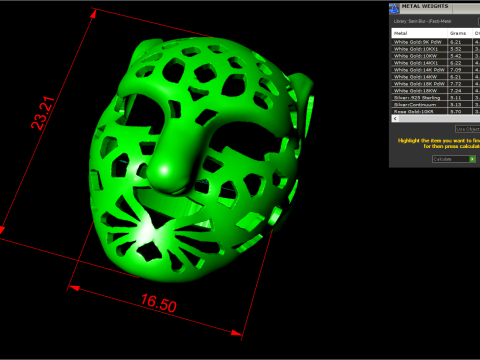Select the green leopard face model
480x360 pixels.
coord(200,160)
